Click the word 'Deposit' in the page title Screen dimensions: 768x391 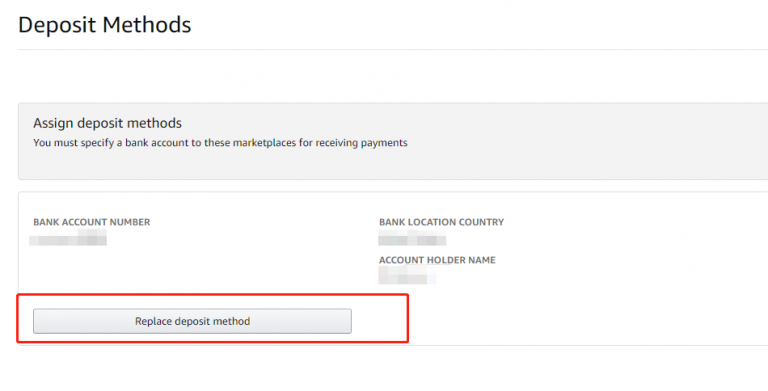[56, 25]
